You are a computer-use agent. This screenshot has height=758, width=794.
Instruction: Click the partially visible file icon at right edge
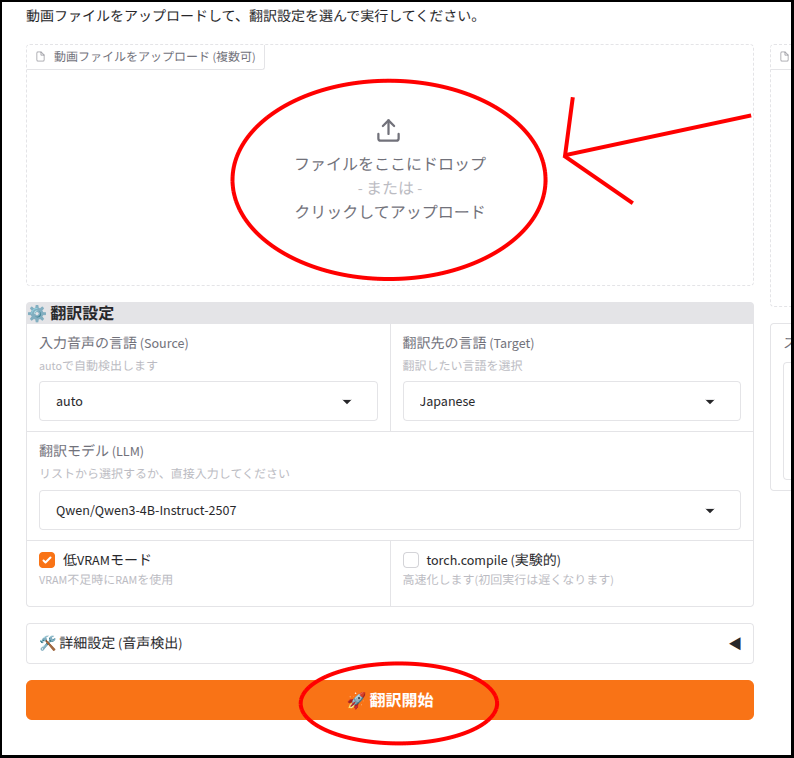784,57
